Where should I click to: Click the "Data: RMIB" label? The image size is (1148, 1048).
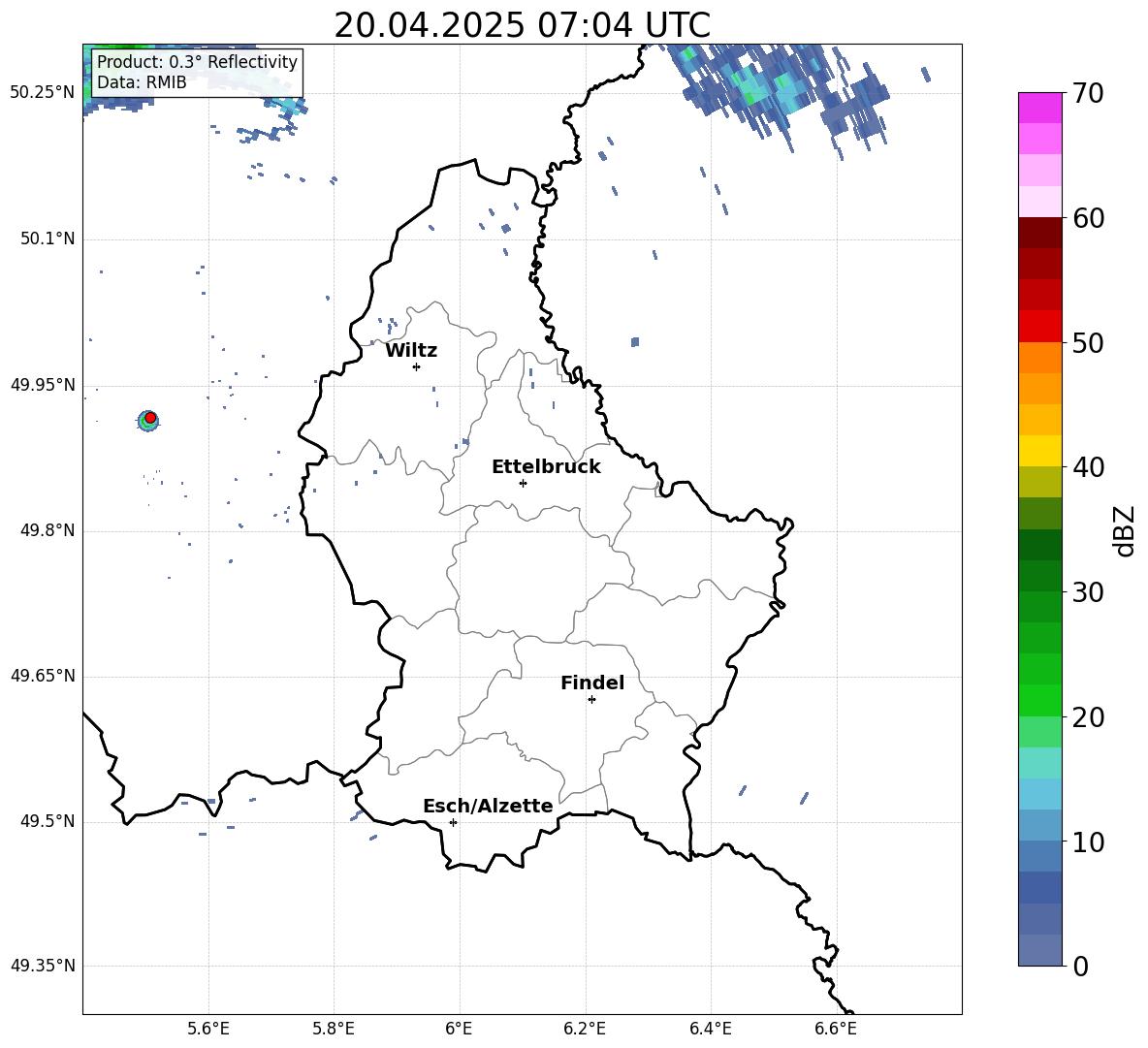tap(142, 82)
